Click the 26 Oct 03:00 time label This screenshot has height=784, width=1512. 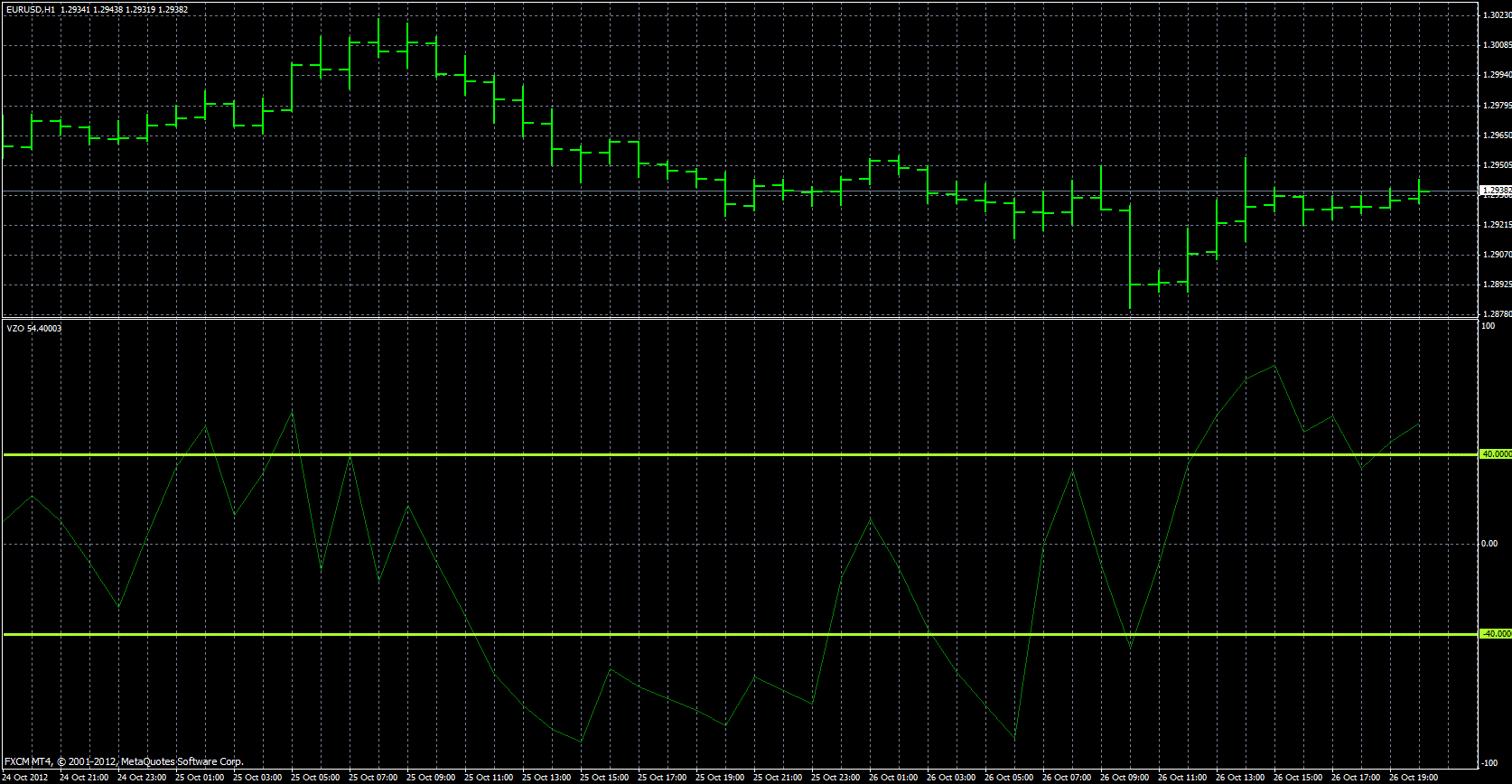(951, 778)
